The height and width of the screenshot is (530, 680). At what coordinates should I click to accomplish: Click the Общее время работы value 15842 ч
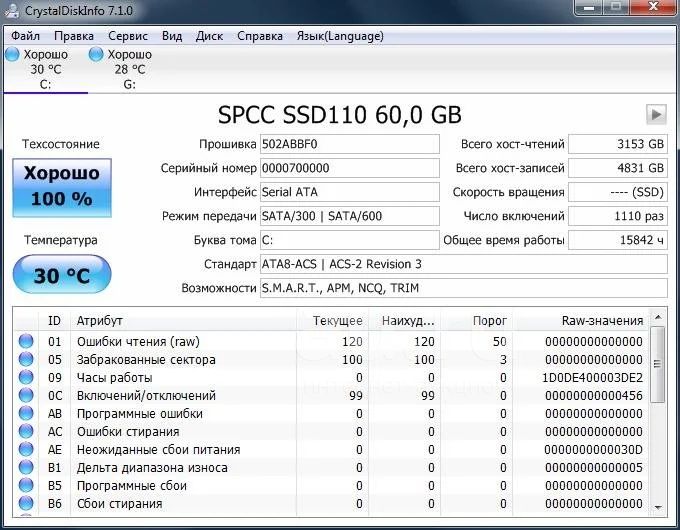[x=618, y=240]
